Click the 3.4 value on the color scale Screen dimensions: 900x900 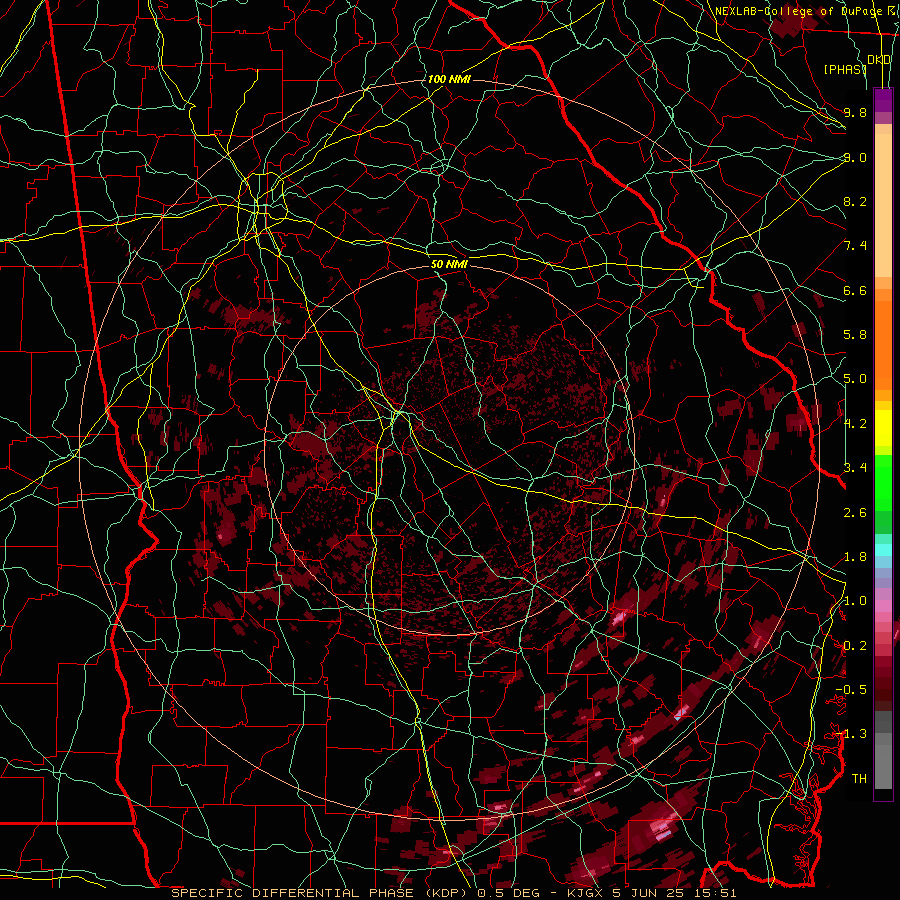pyautogui.click(x=855, y=468)
